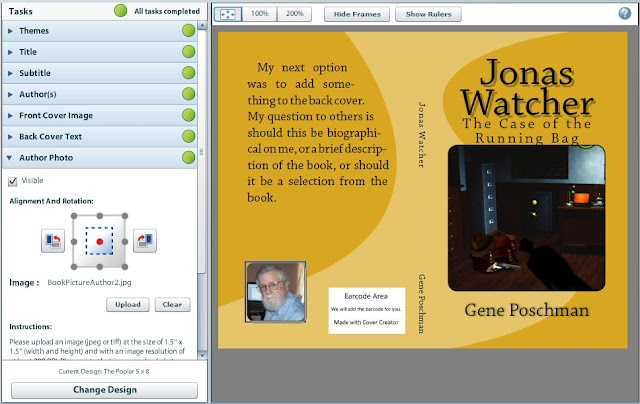The width and height of the screenshot is (640, 404).
Task: Set zoom to 200%
Action: point(295,14)
